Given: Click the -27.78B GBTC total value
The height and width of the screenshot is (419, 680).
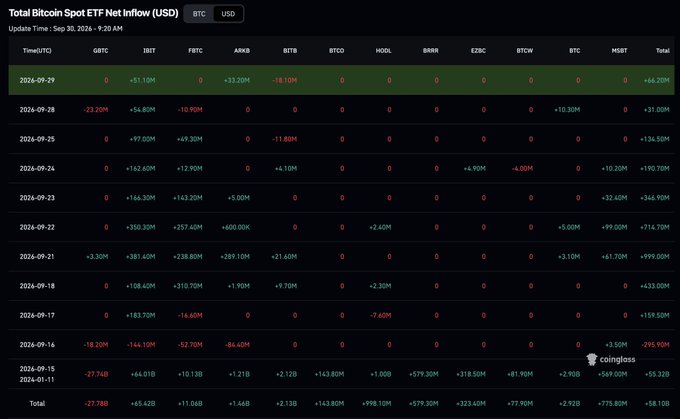Looking at the screenshot, I should point(96,403).
